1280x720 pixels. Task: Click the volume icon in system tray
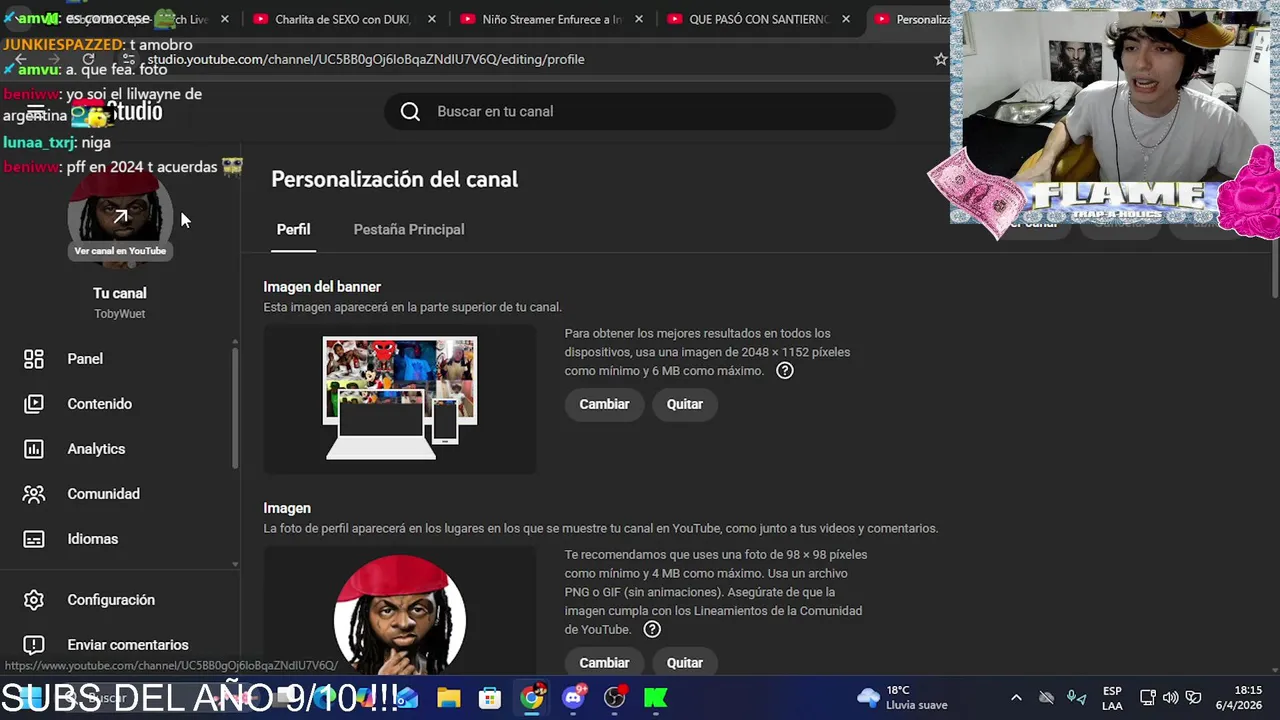1170,697
